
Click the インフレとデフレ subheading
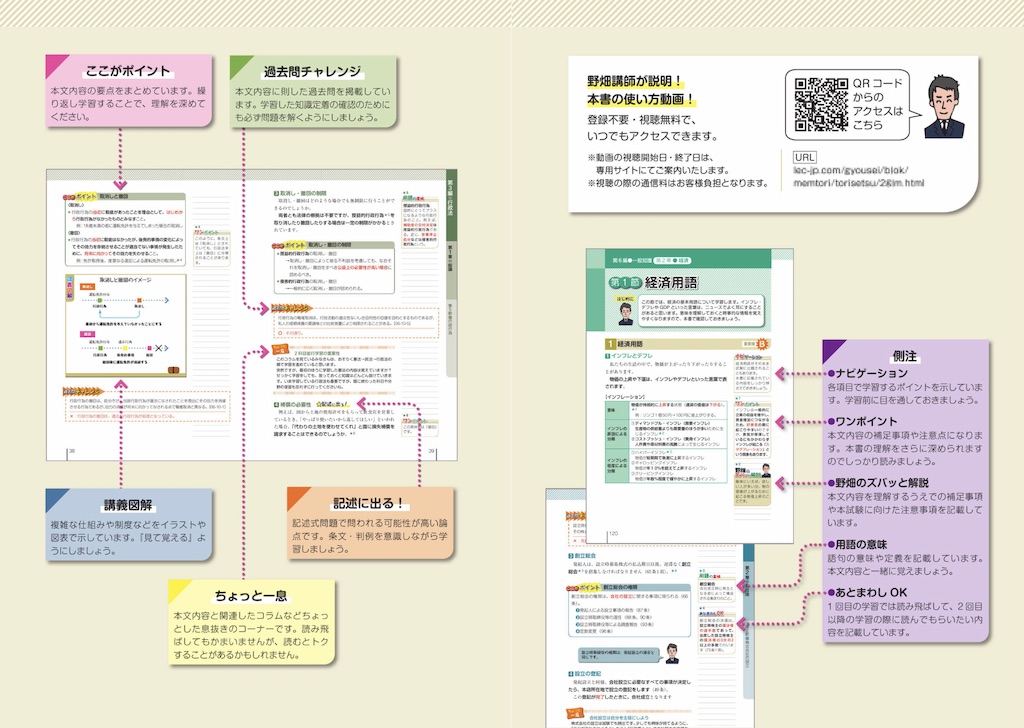[x=629, y=356]
